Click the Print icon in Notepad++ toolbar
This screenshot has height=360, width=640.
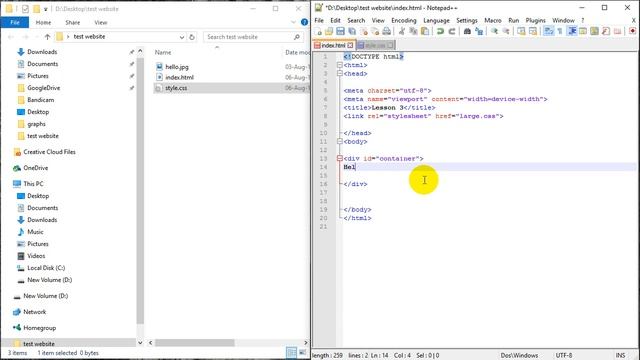pyautogui.click(x=387, y=31)
